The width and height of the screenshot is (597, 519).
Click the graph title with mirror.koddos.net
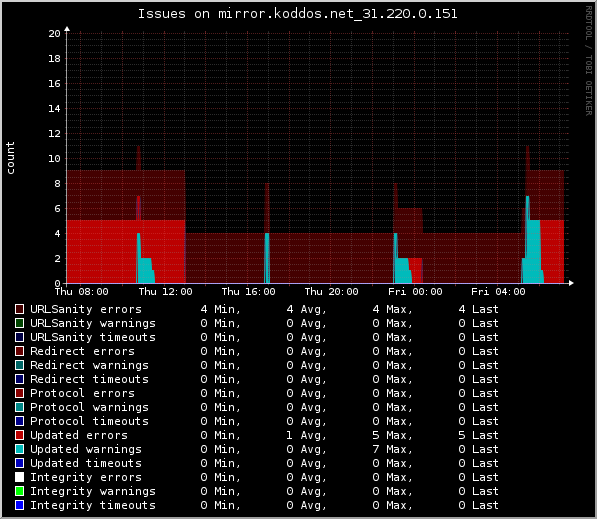(x=297, y=14)
